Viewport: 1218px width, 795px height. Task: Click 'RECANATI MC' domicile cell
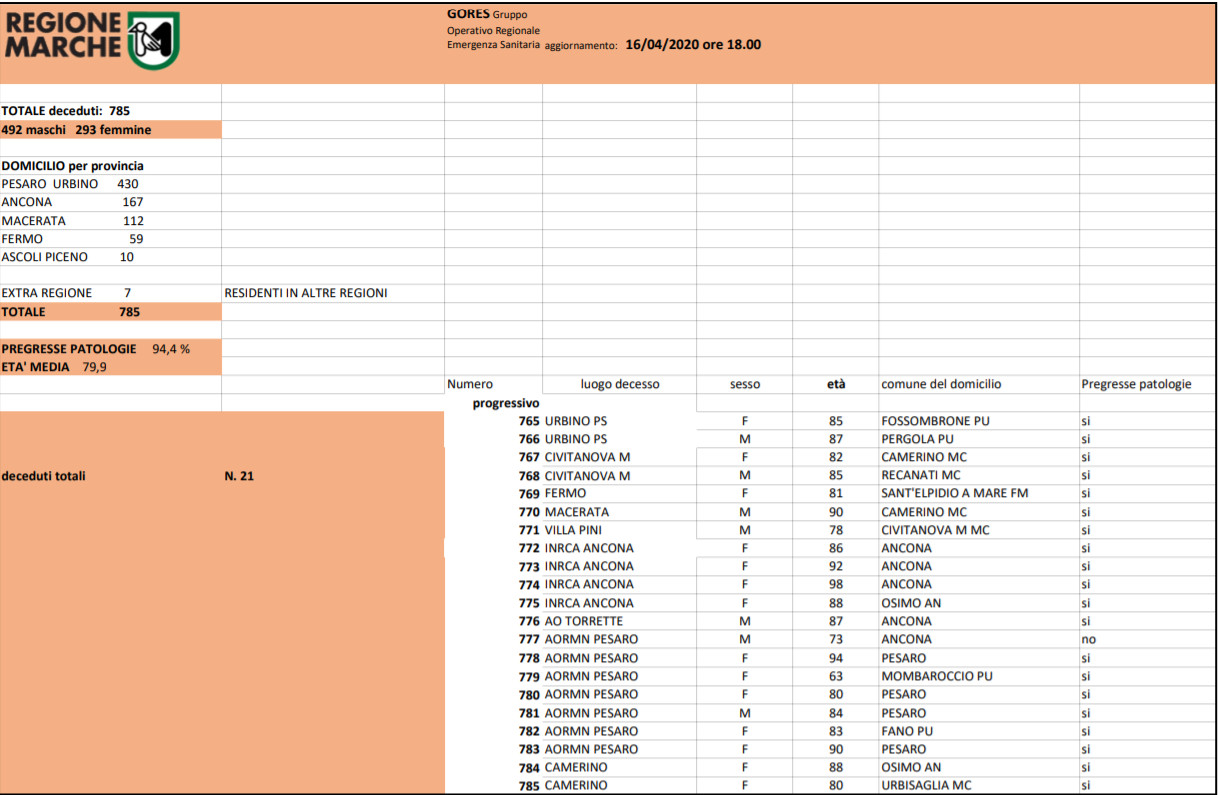[x=921, y=476]
